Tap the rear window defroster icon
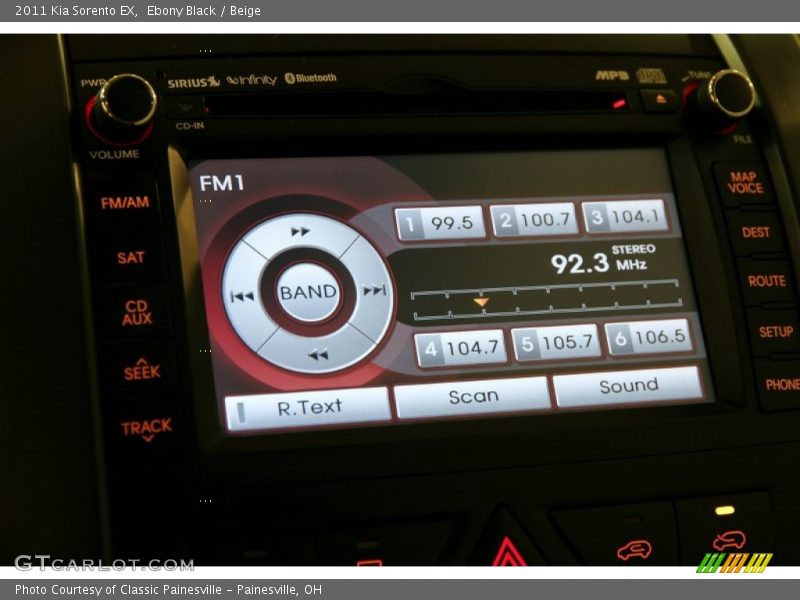Viewport: 800px width, 600px height. tap(634, 548)
